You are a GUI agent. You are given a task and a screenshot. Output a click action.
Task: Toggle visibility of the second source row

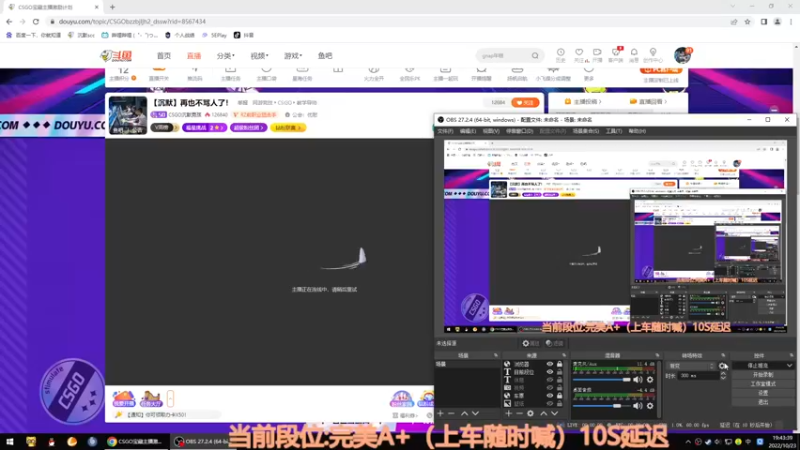tap(549, 372)
